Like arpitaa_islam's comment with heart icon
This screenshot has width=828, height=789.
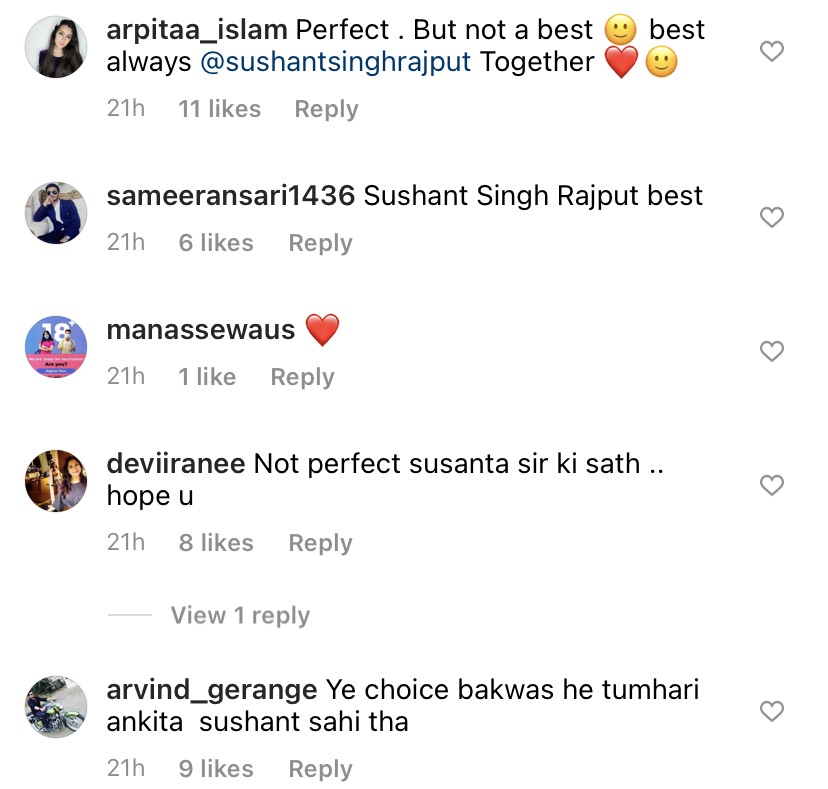tap(772, 52)
